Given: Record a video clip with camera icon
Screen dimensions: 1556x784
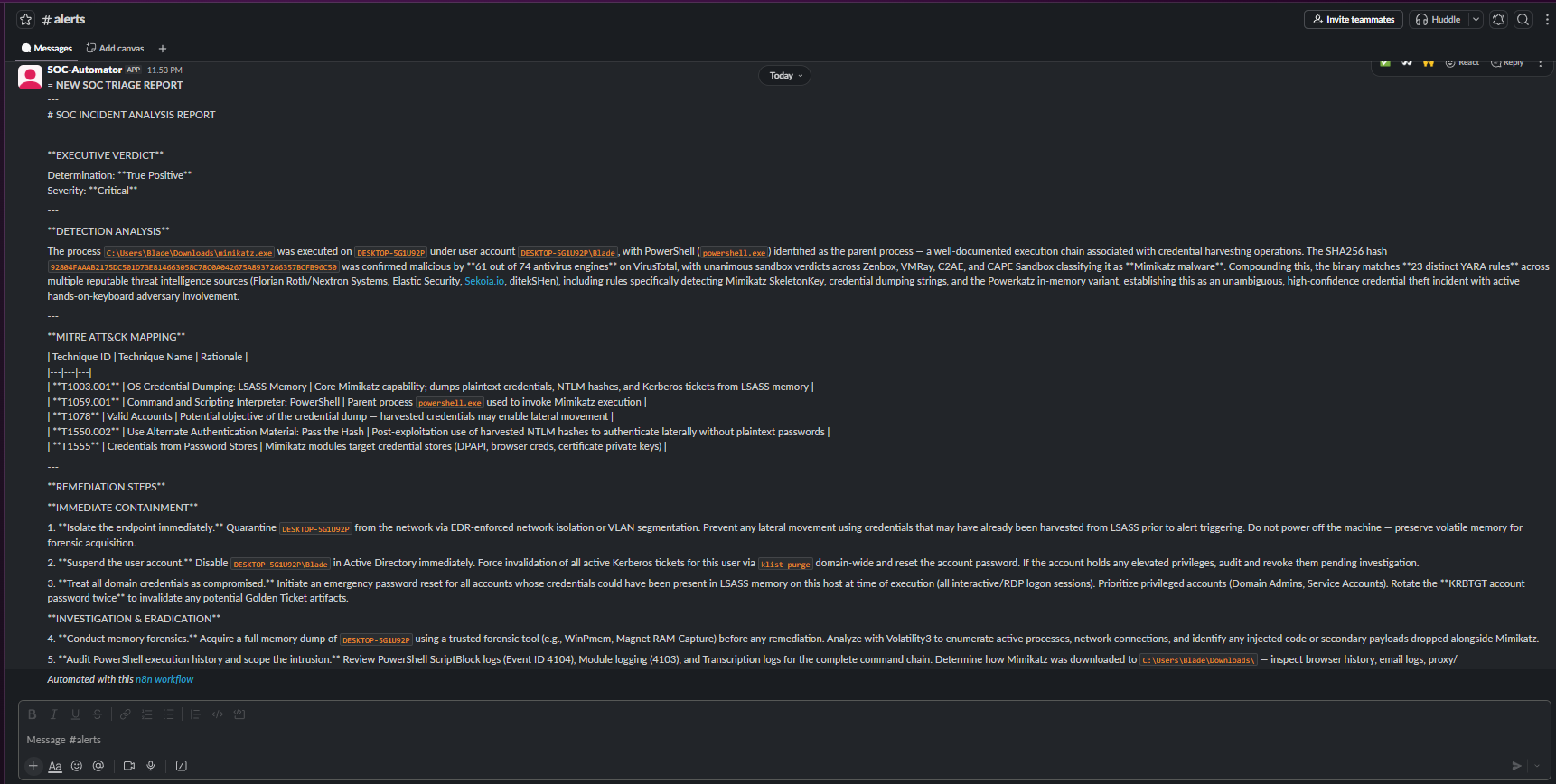Looking at the screenshot, I should click(x=129, y=766).
